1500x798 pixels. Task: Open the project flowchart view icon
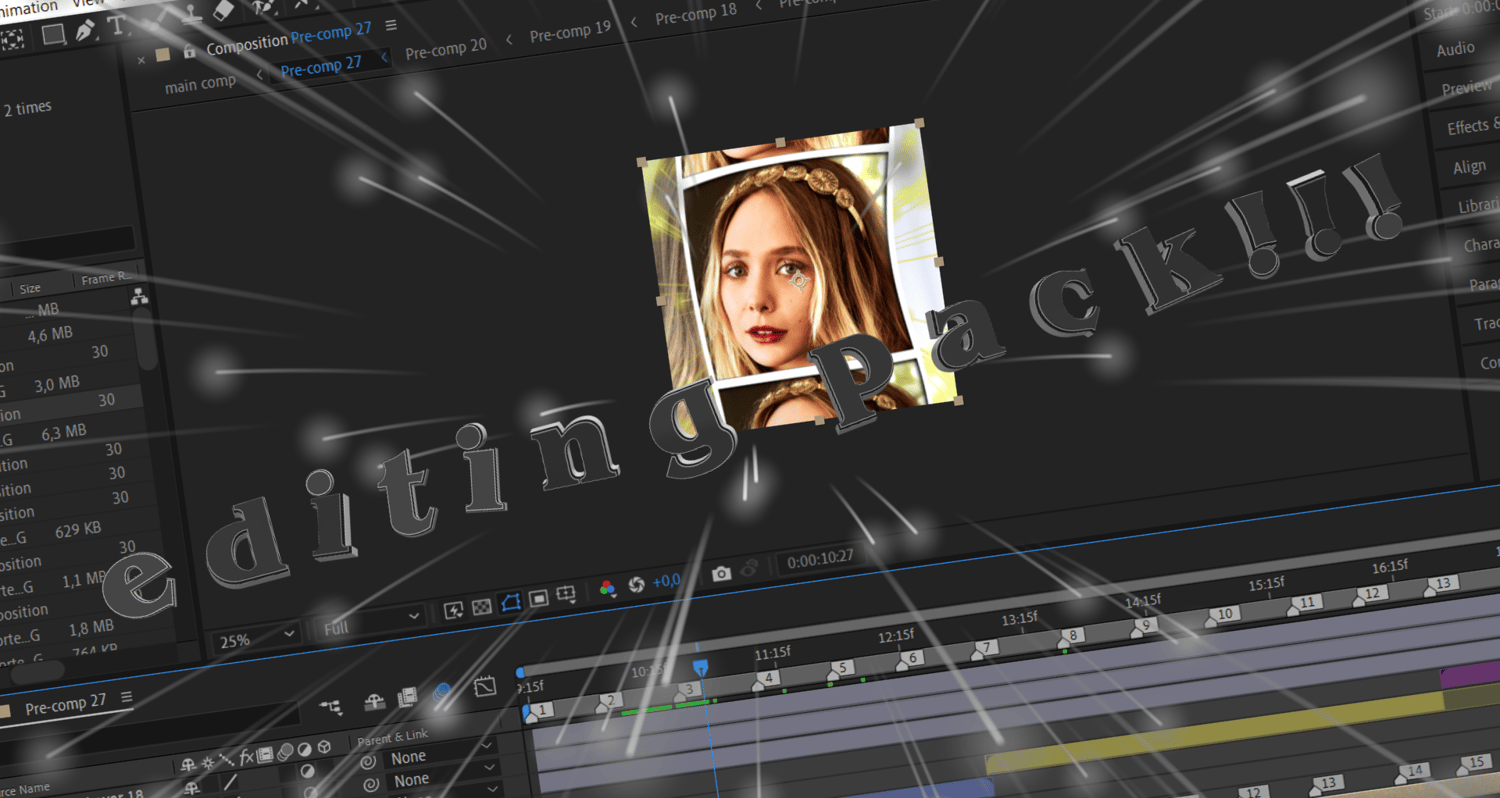click(x=139, y=296)
